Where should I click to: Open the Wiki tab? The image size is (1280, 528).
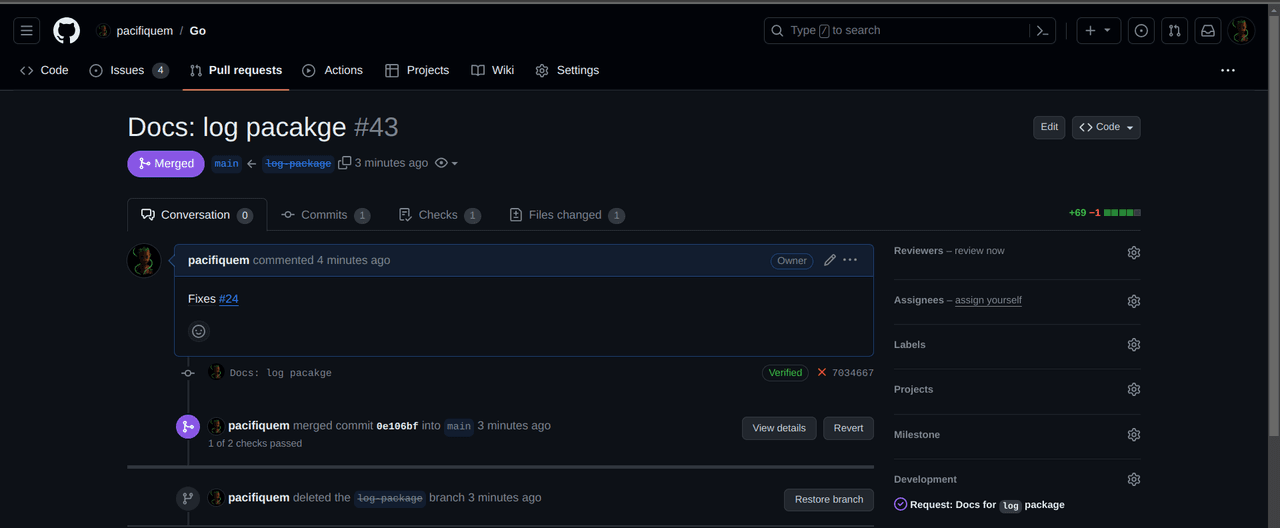point(492,71)
